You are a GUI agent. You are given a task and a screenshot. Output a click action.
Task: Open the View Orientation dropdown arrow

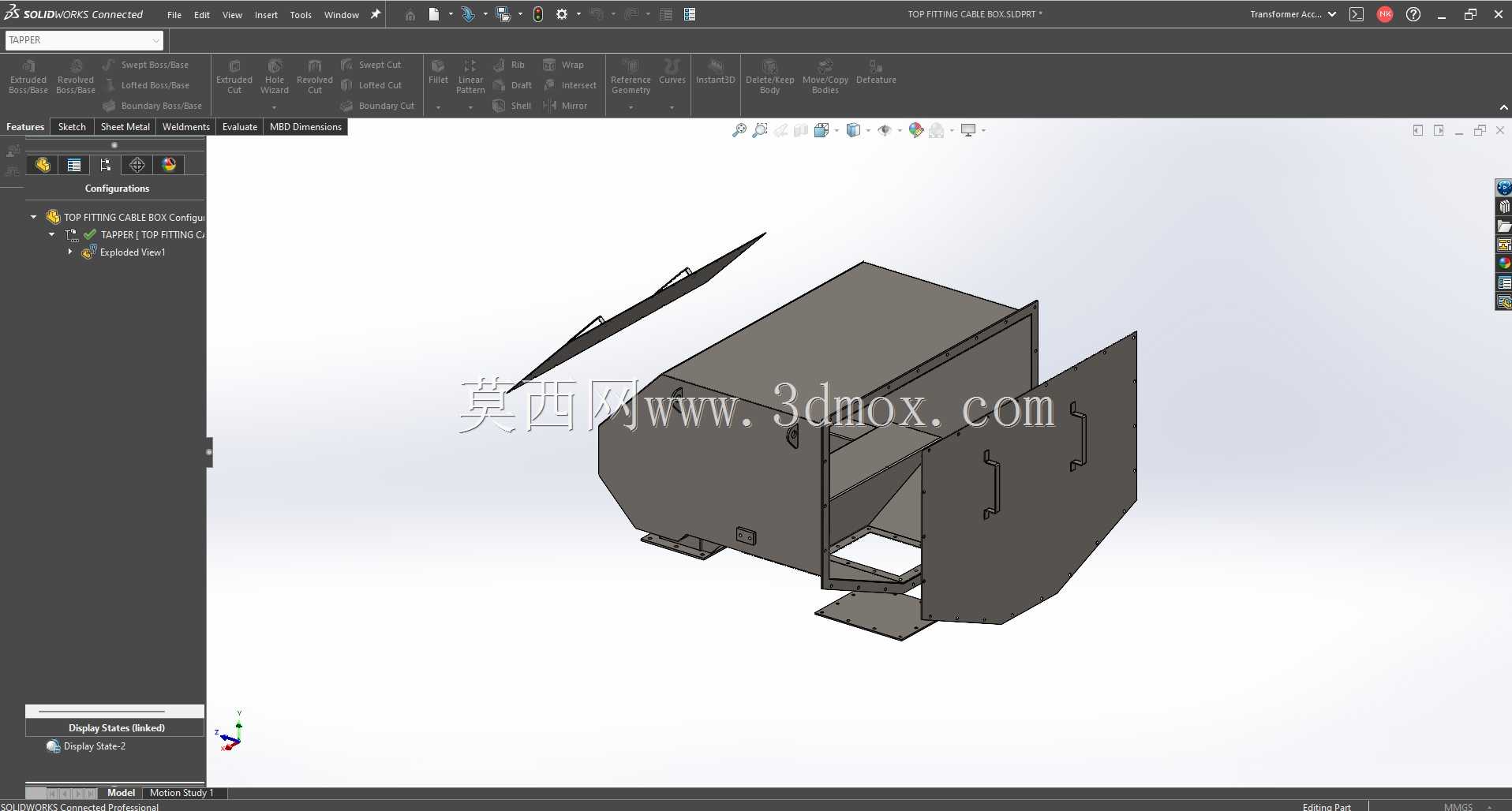[x=836, y=130]
